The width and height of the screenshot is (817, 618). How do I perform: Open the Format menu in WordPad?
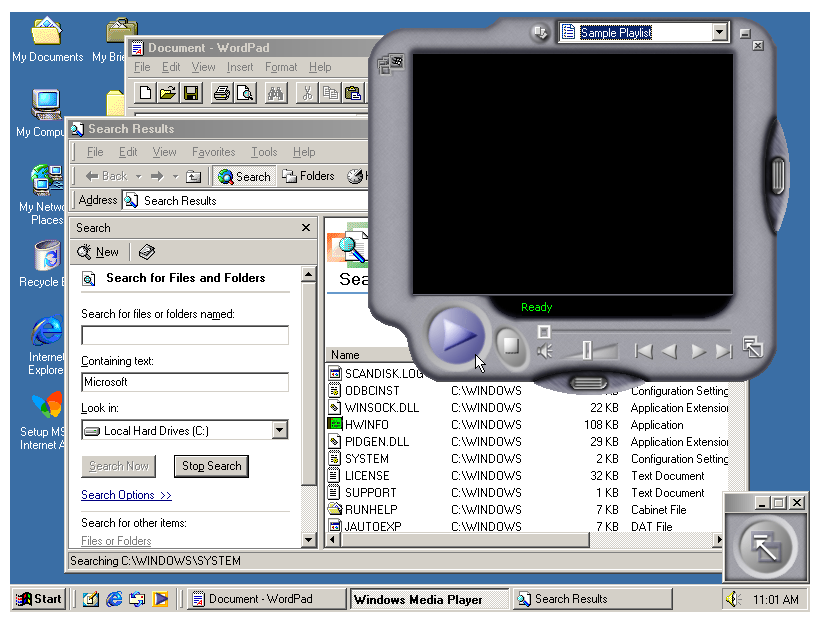coord(281,67)
